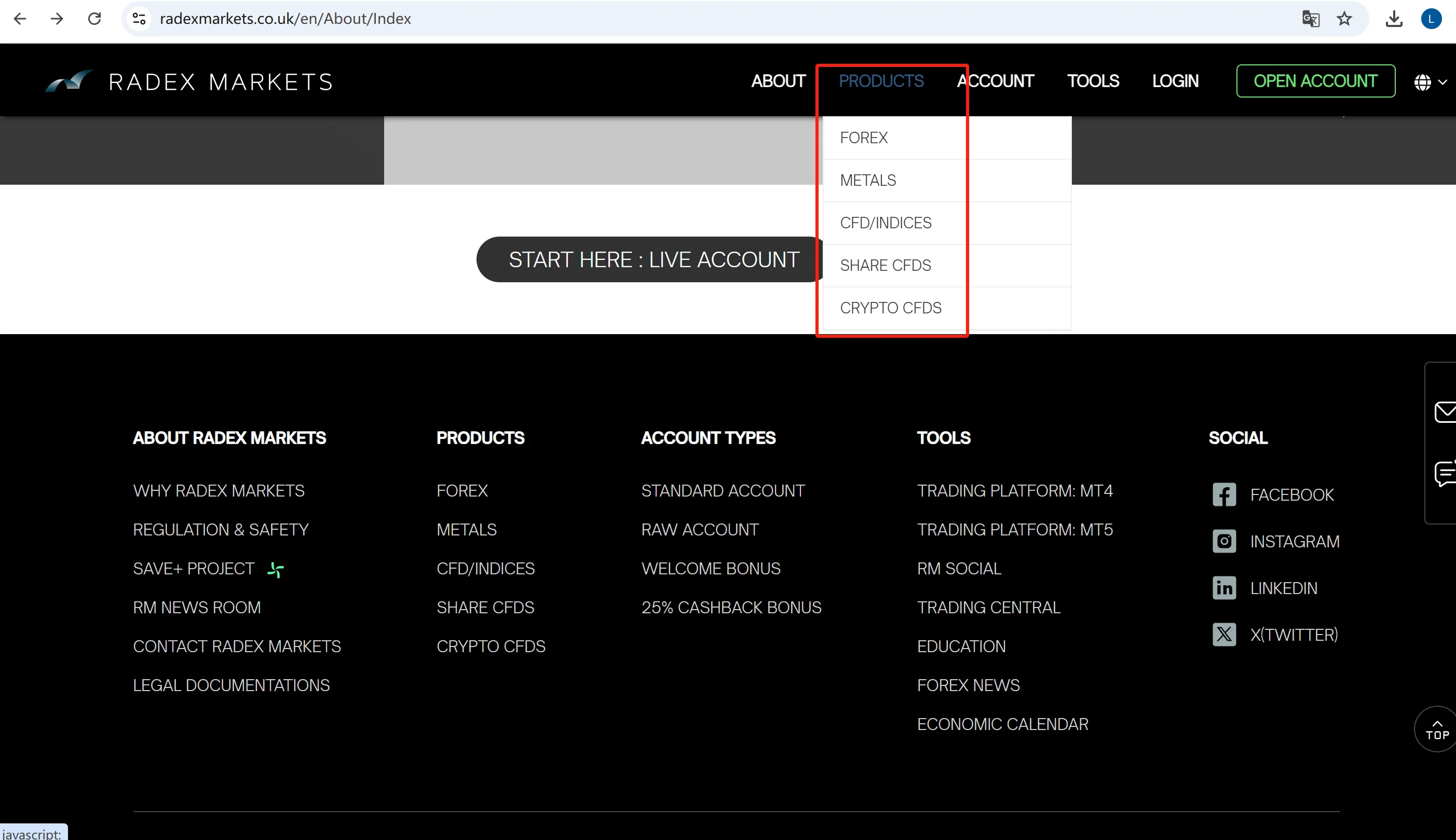Open RAW ACCOUNT footer link

700,530
